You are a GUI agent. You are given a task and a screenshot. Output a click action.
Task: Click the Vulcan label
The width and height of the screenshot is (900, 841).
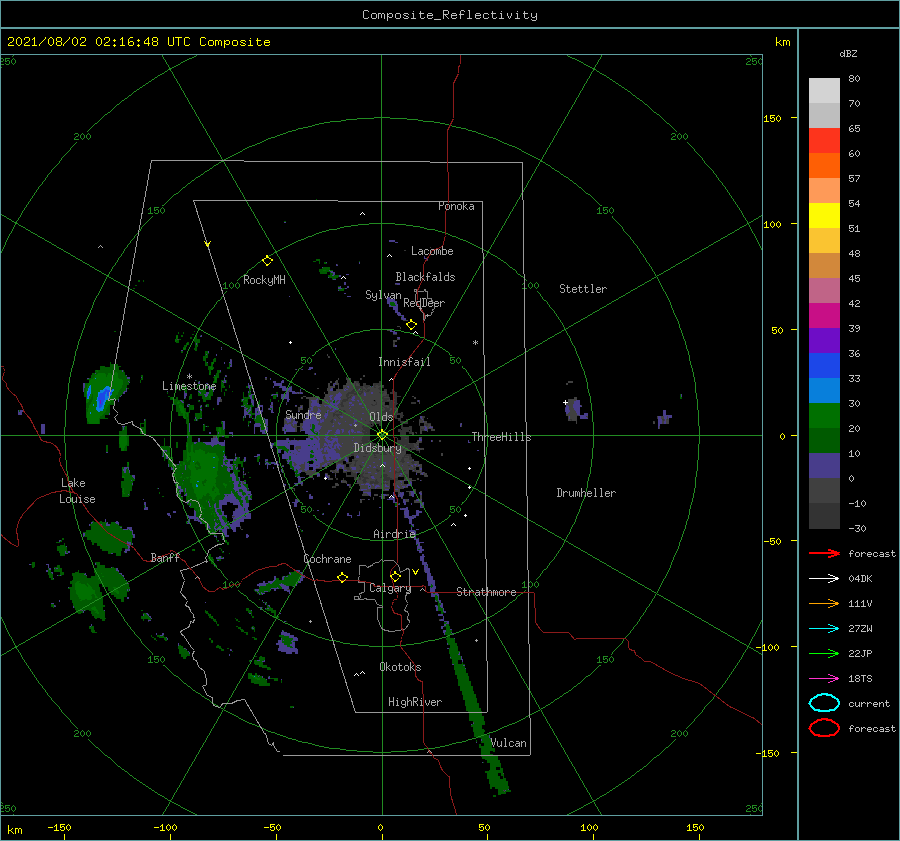pos(508,743)
